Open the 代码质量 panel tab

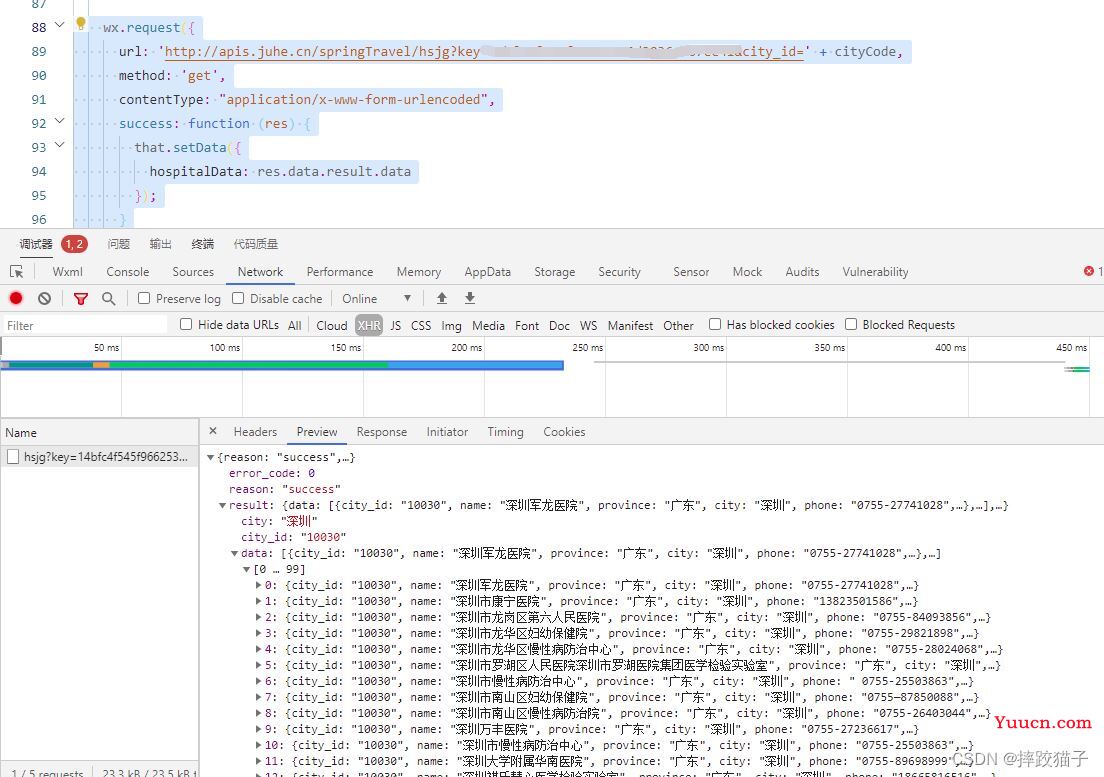click(256, 244)
